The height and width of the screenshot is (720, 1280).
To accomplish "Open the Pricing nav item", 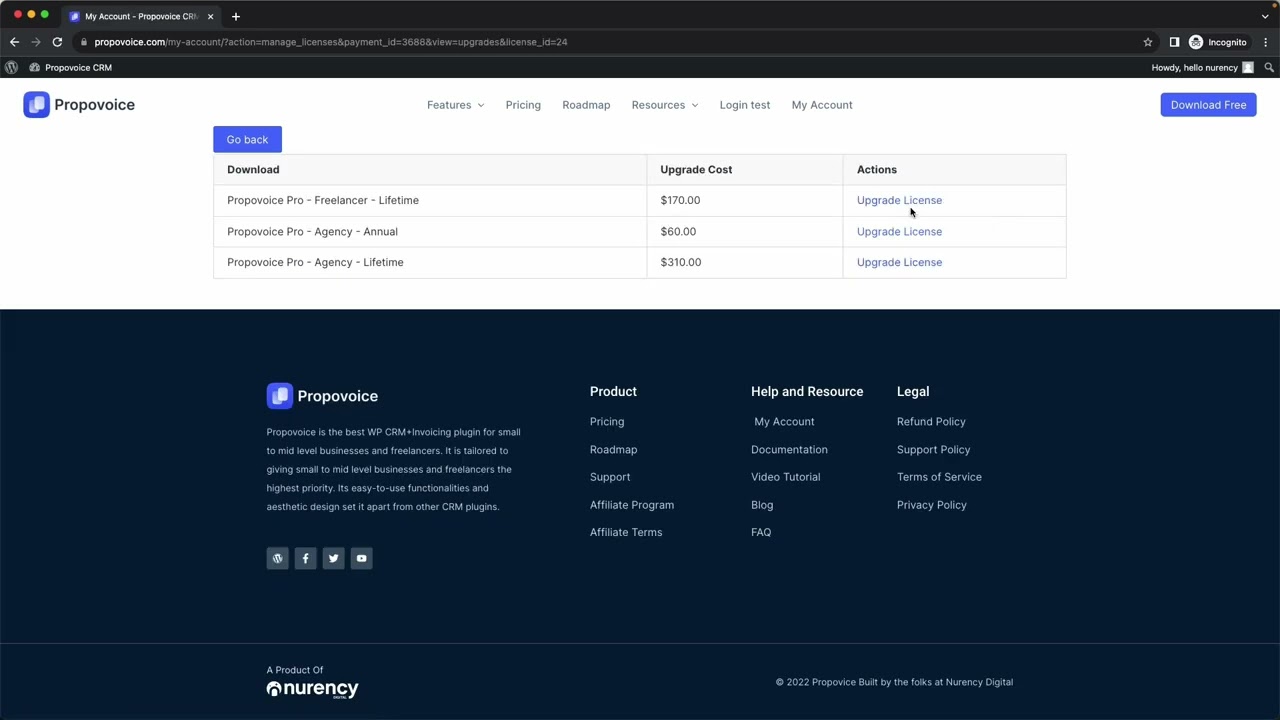I will [523, 105].
